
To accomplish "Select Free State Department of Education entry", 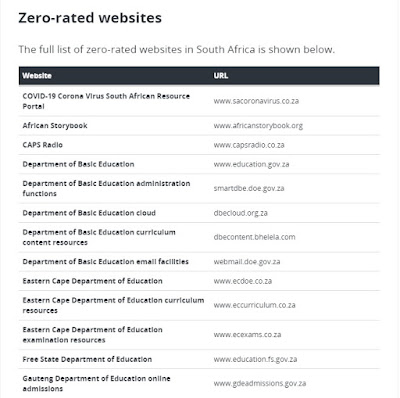I will [87, 359].
